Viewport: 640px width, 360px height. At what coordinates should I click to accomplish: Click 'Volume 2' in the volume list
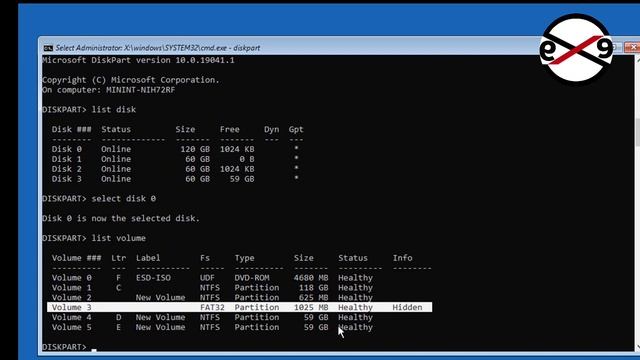[71, 298]
